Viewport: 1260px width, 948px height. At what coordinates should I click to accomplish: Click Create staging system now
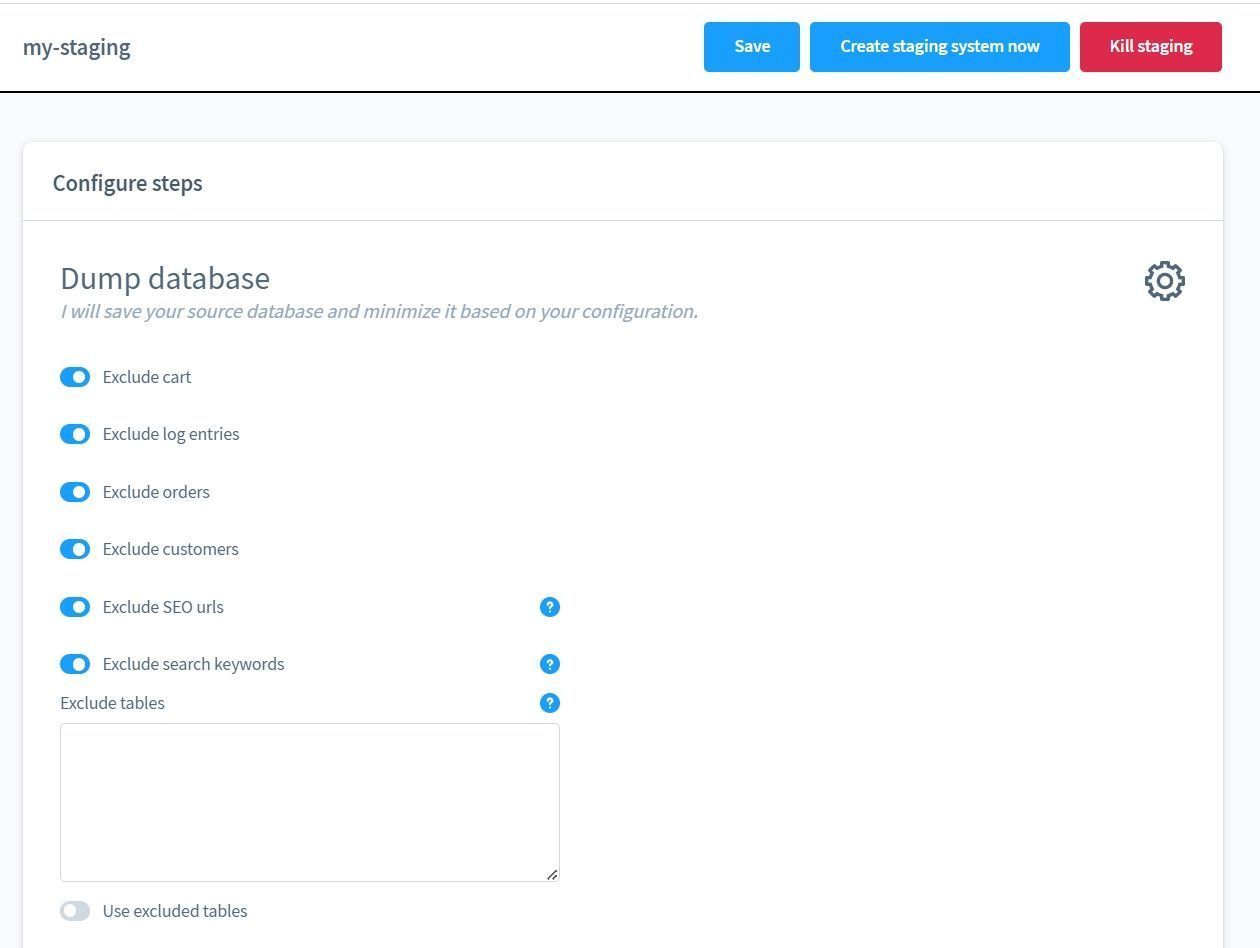tap(939, 47)
